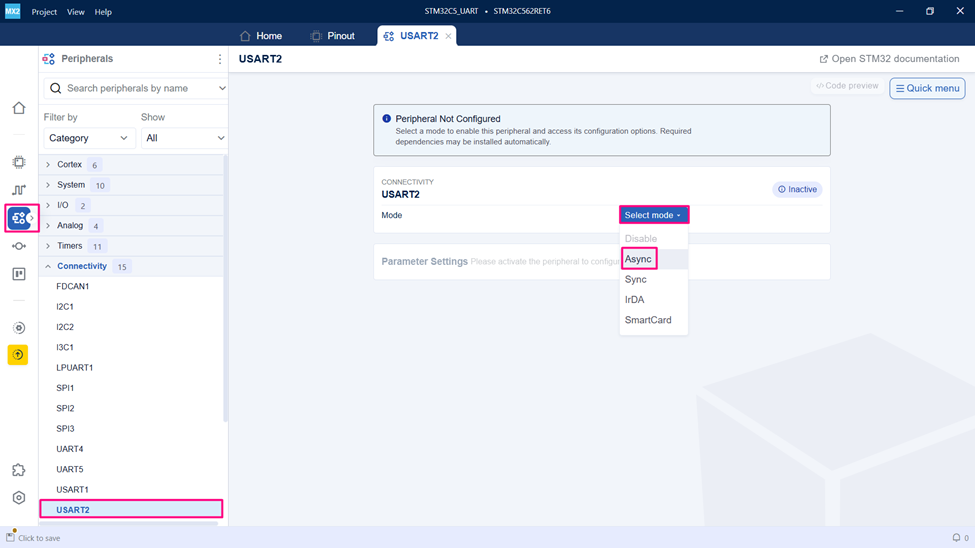This screenshot has height=548, width=975.
Task: Open the middleware link icon in sidebar
Action: tap(19, 246)
